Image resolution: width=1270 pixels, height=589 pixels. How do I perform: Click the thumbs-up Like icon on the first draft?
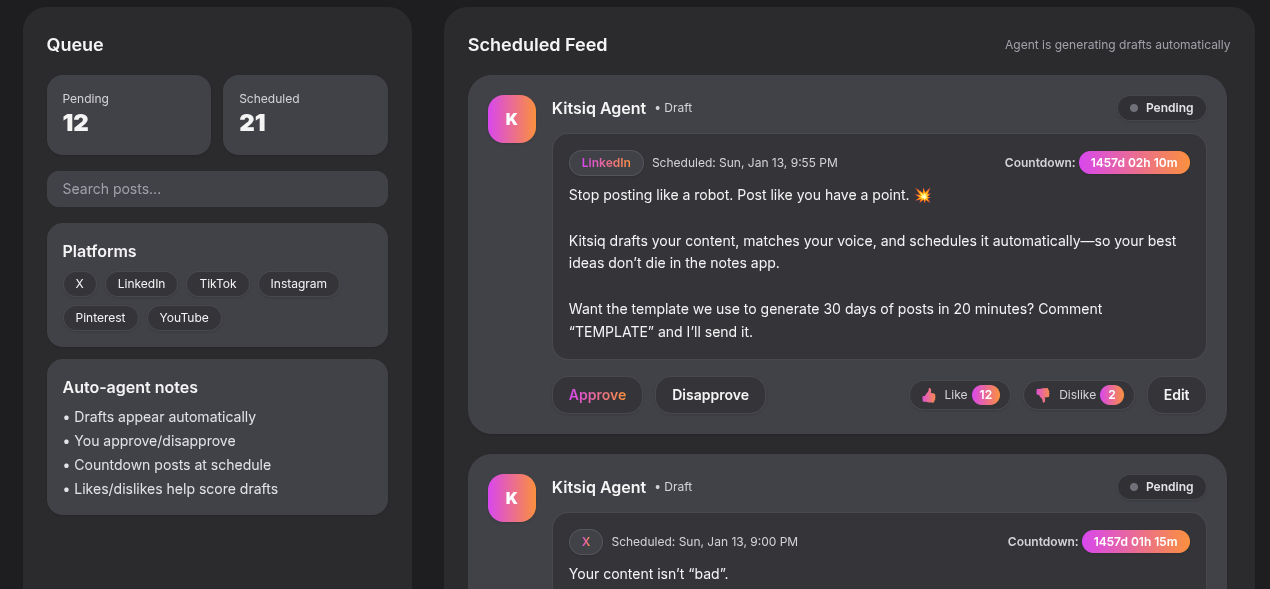point(928,395)
